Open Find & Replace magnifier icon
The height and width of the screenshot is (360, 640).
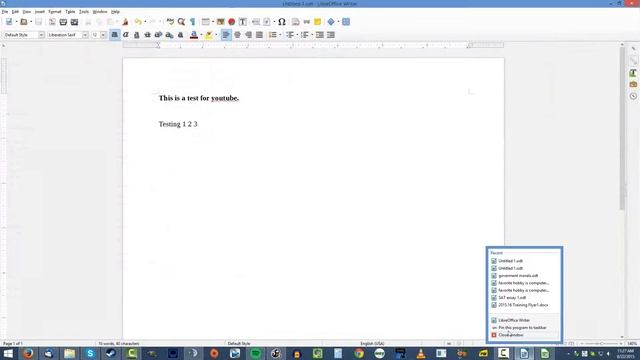(x=181, y=22)
